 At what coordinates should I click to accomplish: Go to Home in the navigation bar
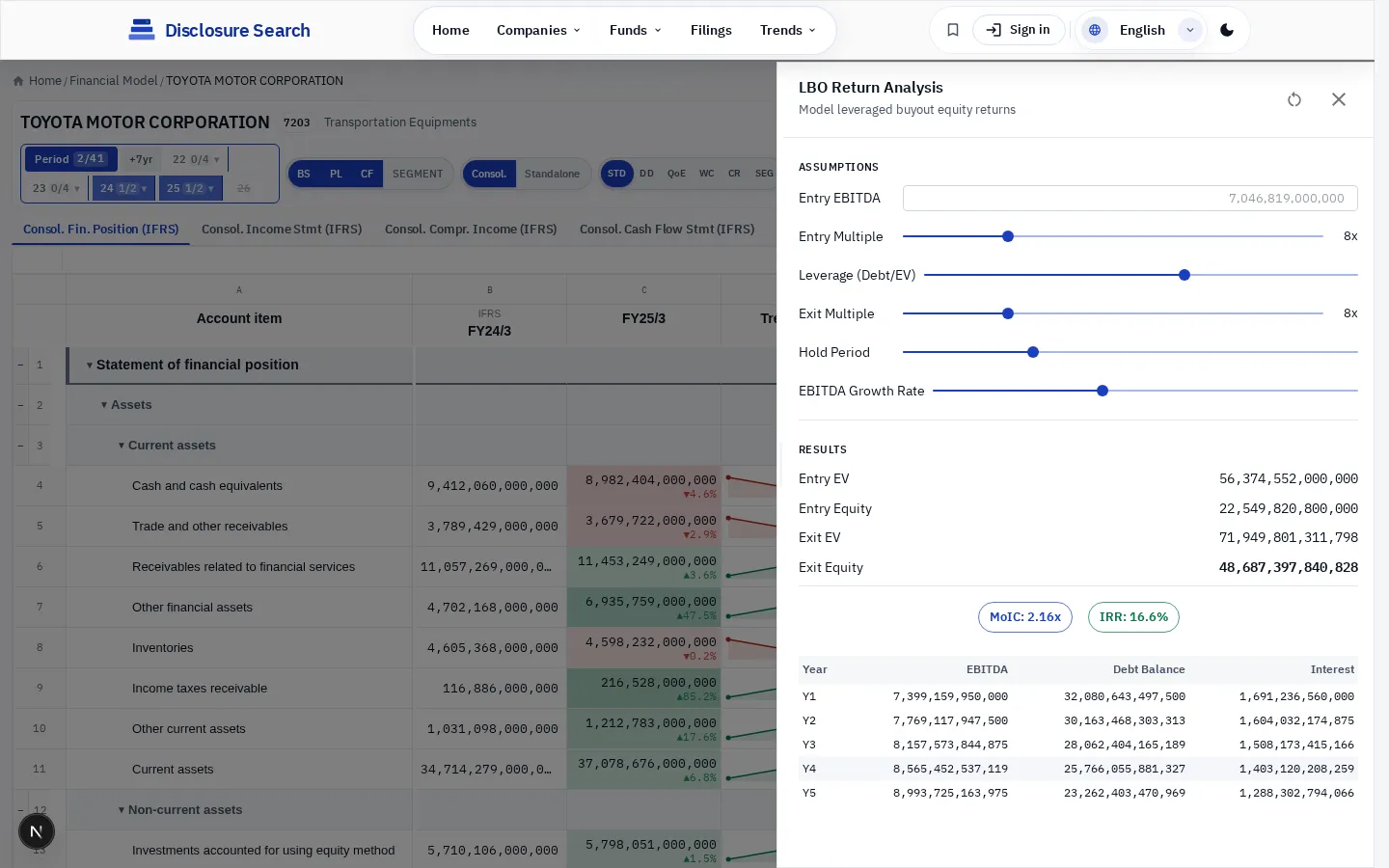pos(450,30)
